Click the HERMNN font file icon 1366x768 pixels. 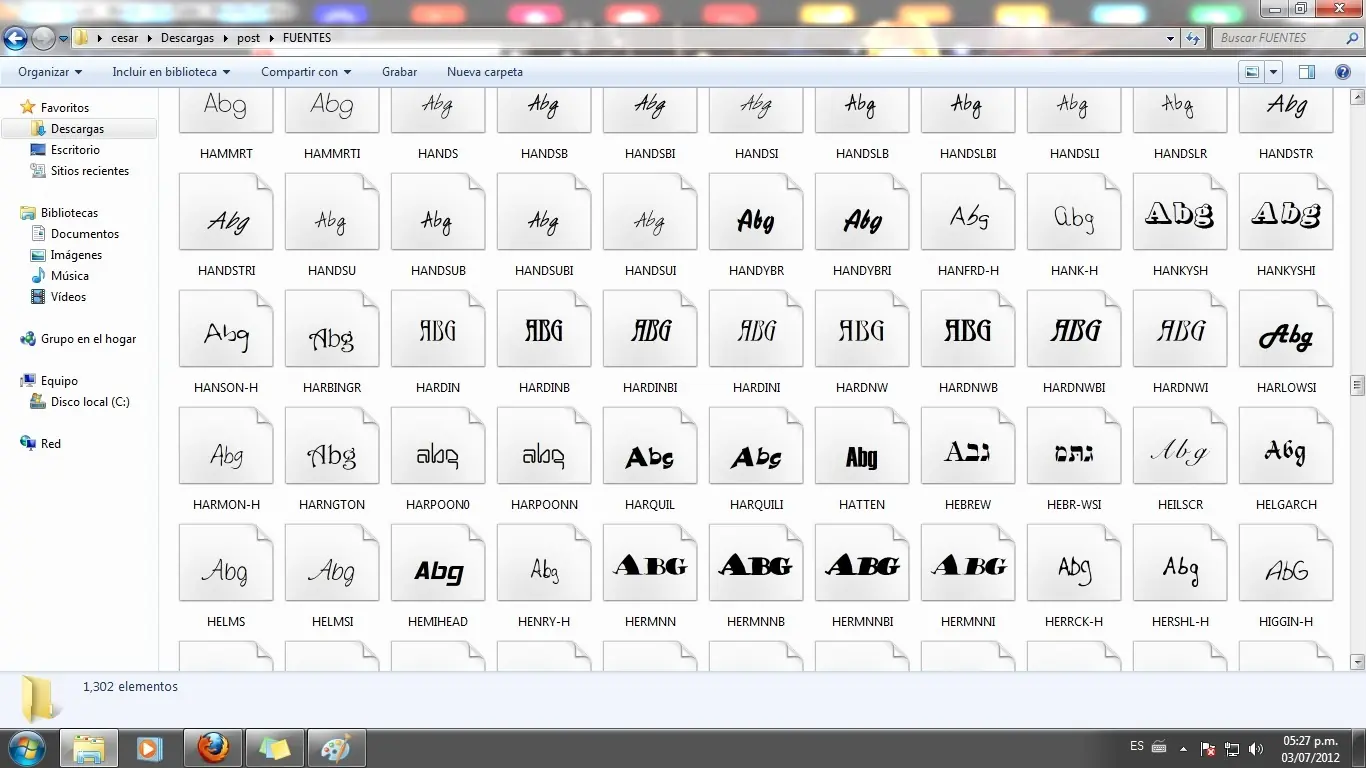[x=650, y=565]
